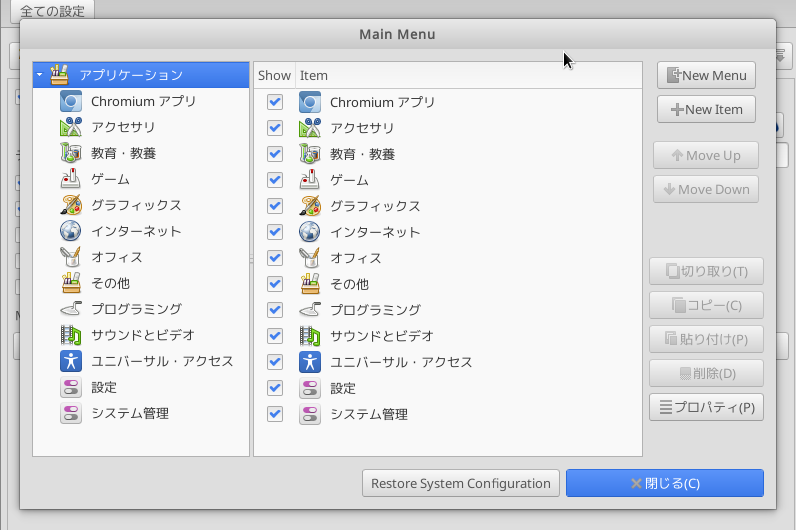The height and width of the screenshot is (530, 796).
Task: Click the Move Down button
Action: [x=706, y=189]
